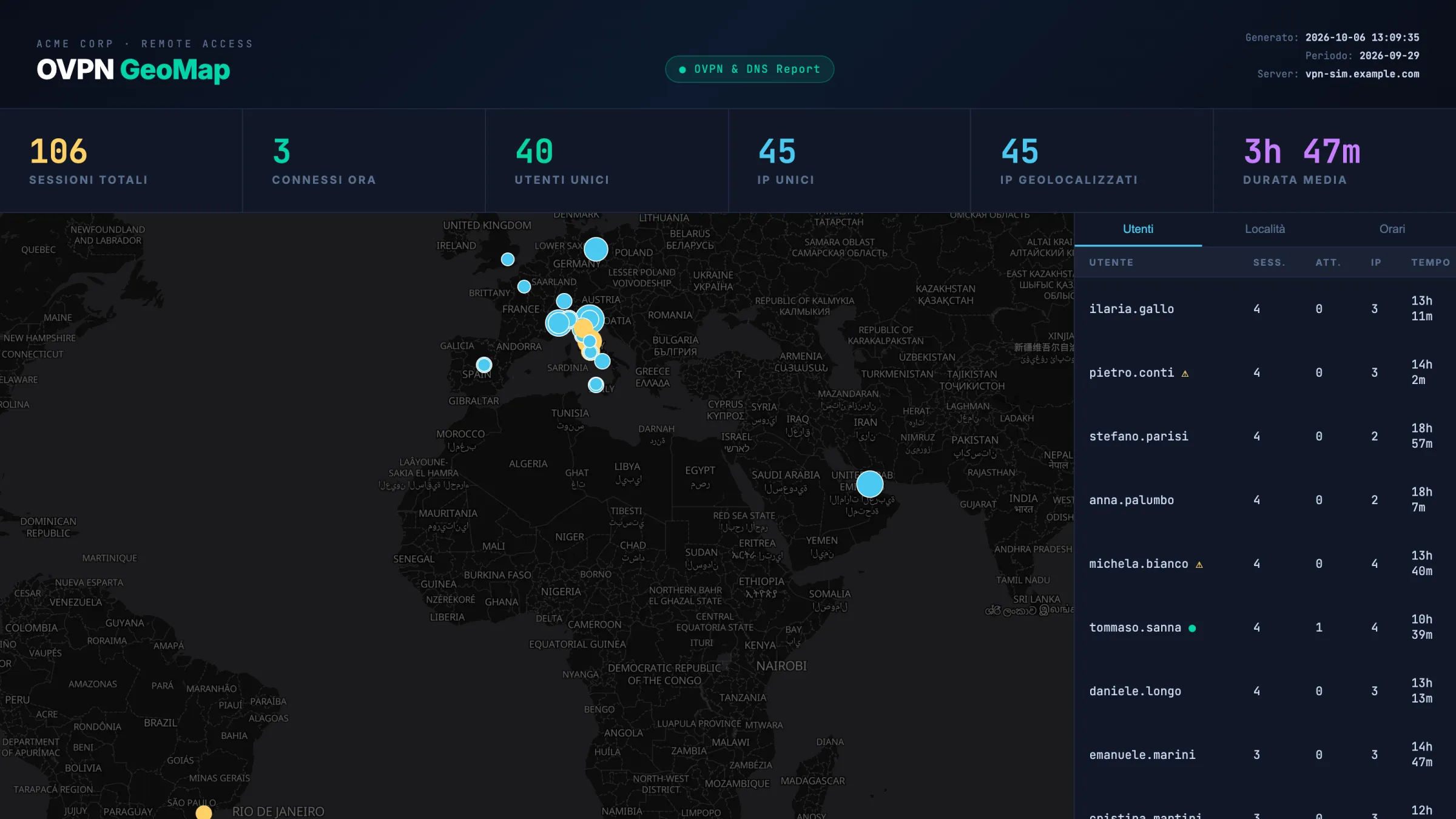Click the Generato timestamp 2026-10-06 13:09:35

1362,38
